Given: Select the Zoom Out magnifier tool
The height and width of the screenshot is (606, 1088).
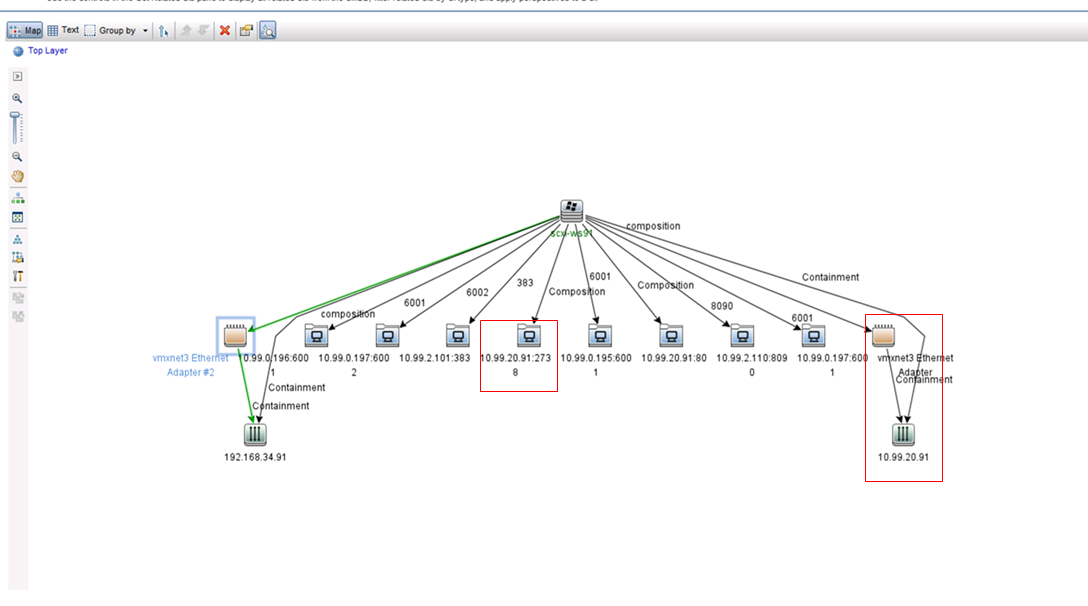Looking at the screenshot, I should 17,156.
